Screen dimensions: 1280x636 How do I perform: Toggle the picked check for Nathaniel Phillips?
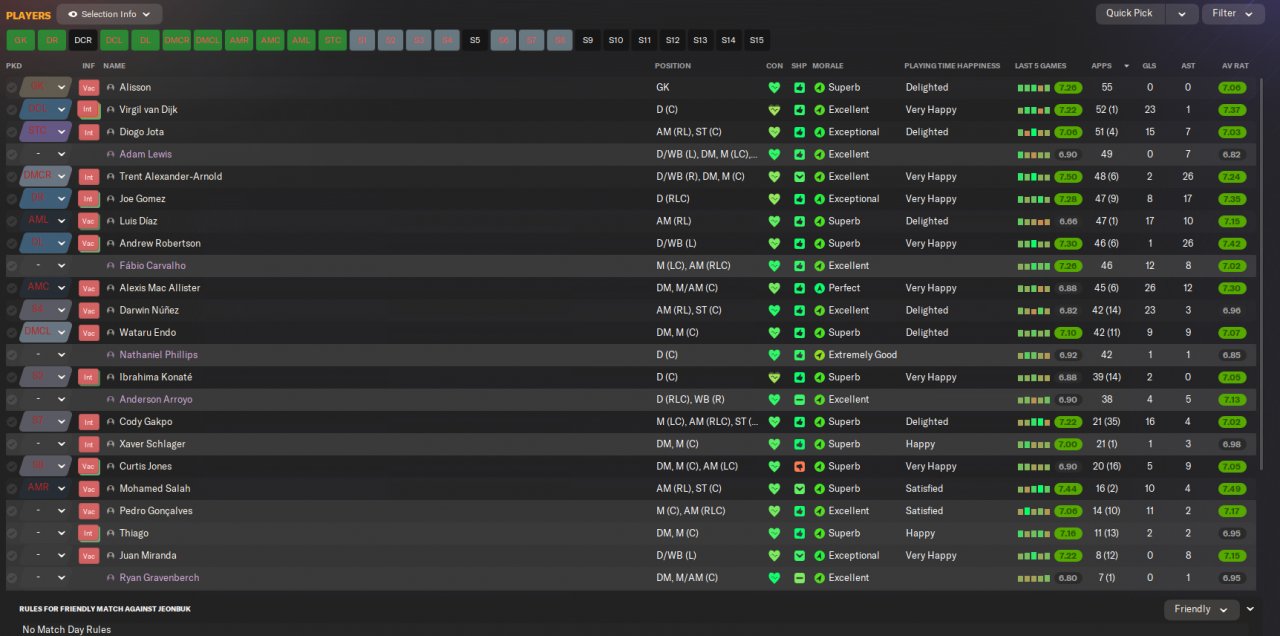12,355
